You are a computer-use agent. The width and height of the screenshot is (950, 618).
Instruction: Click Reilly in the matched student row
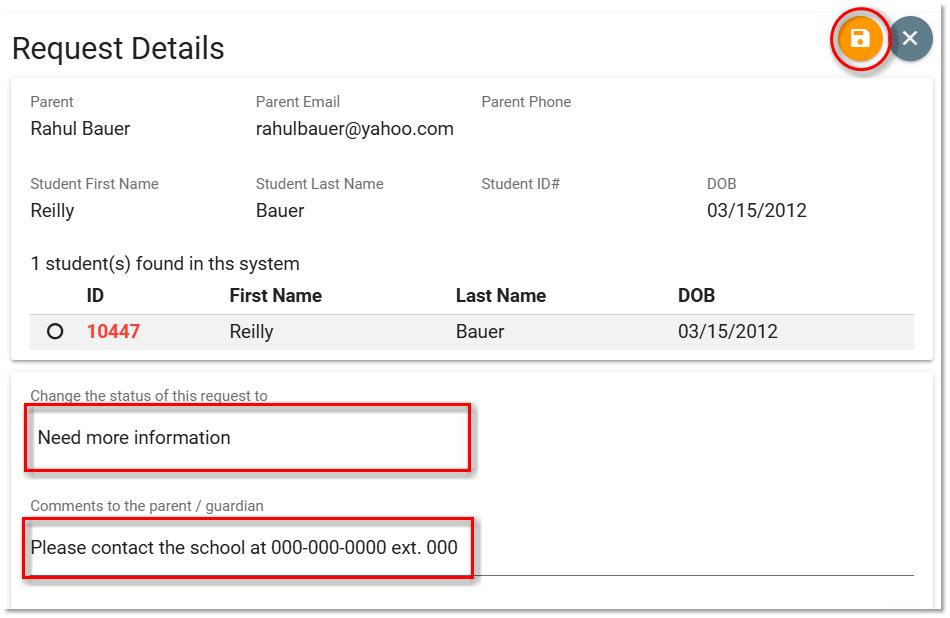coord(251,331)
